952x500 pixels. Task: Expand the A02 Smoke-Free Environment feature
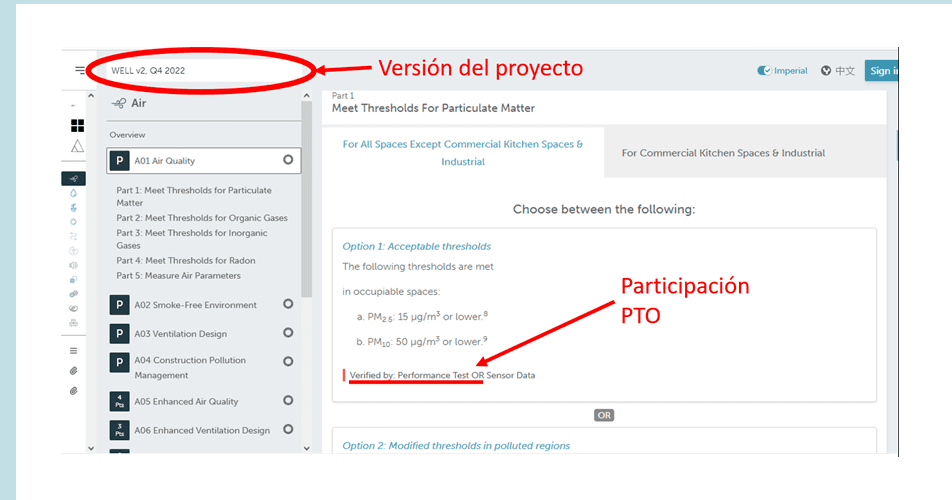pos(196,305)
